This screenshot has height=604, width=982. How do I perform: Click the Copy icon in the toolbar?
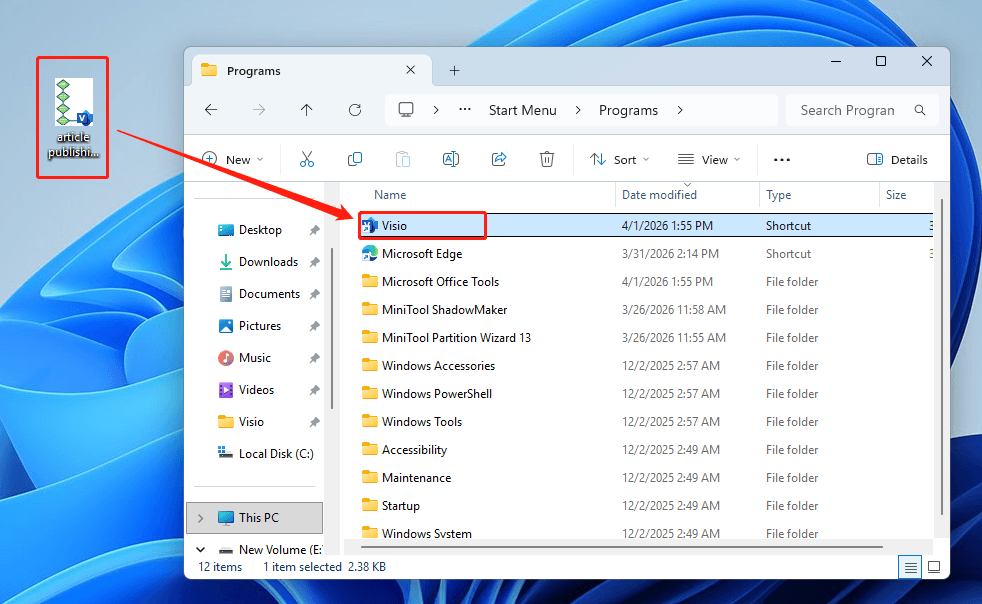tap(354, 159)
